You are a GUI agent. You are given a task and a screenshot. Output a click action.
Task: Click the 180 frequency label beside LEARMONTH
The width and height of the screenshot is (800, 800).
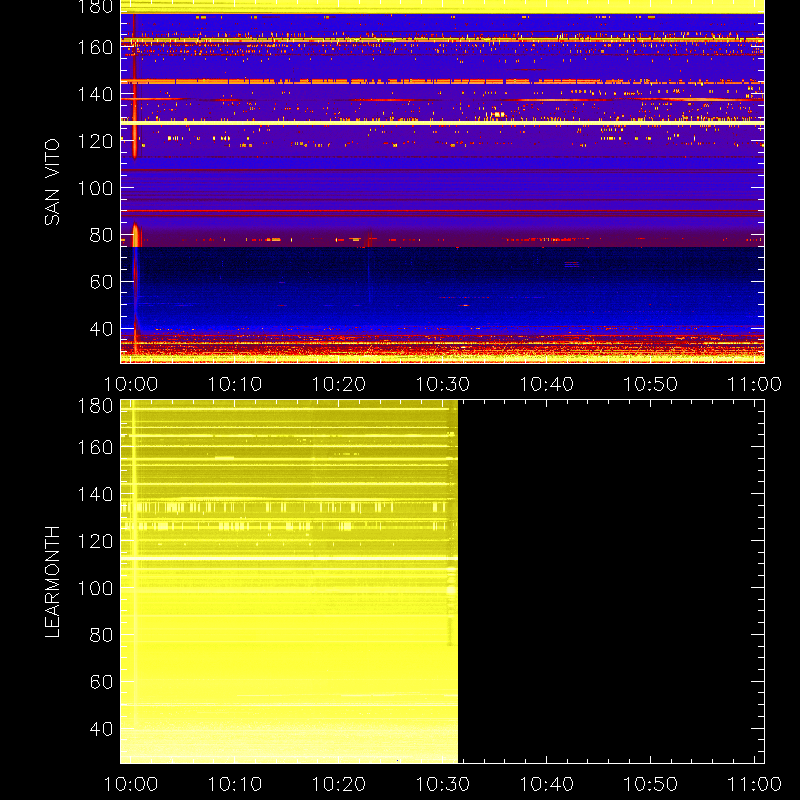[95, 406]
